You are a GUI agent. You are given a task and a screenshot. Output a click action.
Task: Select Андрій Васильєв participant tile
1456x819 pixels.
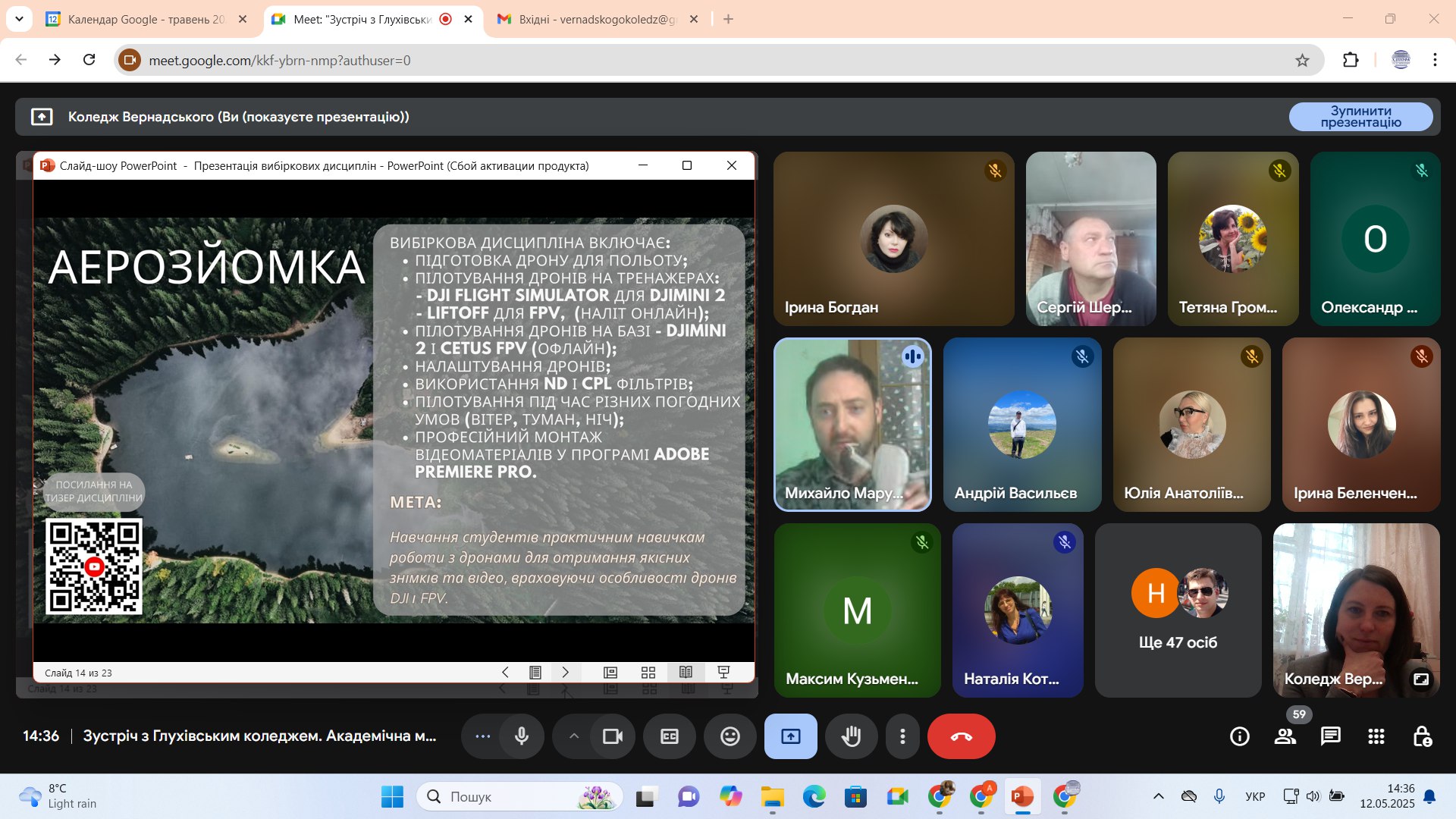click(1021, 425)
